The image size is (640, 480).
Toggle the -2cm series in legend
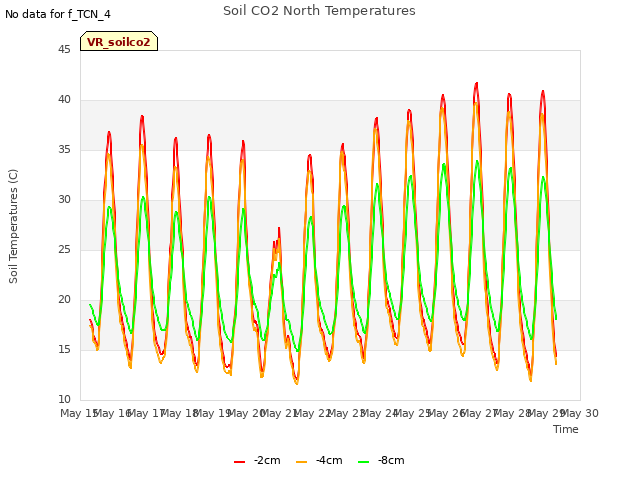click(258, 460)
